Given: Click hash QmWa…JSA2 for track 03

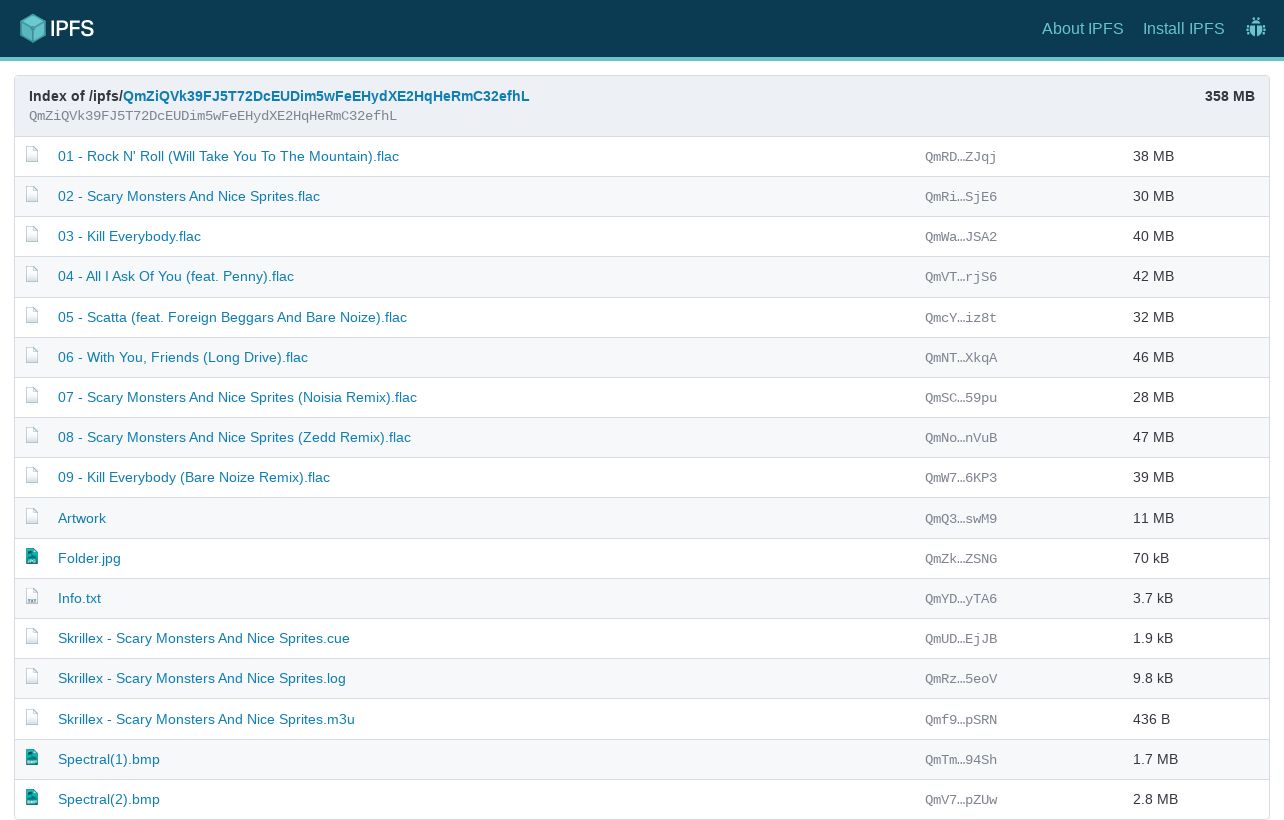Looking at the screenshot, I should click(961, 237).
